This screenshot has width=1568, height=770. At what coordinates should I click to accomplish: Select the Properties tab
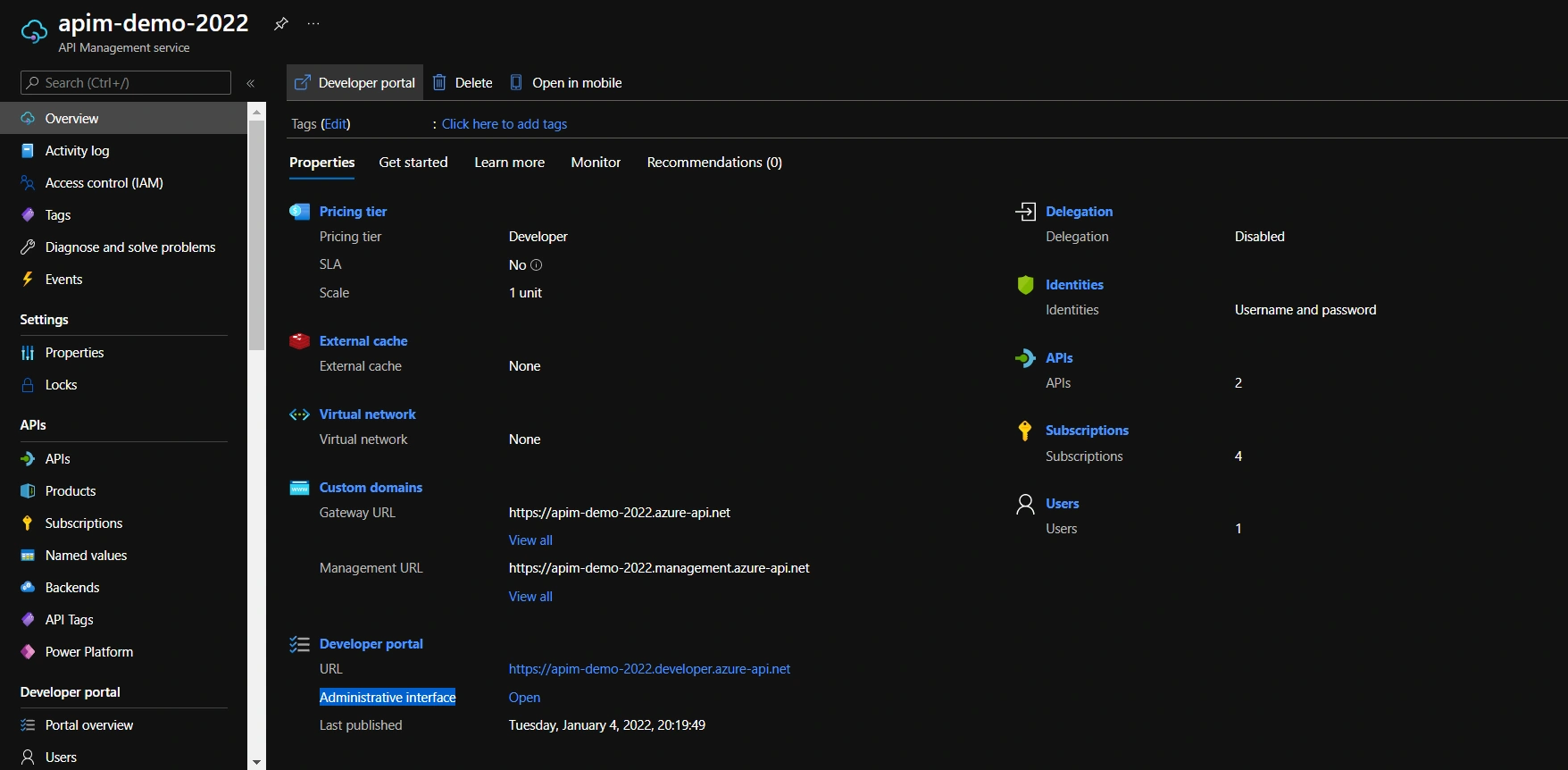click(322, 163)
